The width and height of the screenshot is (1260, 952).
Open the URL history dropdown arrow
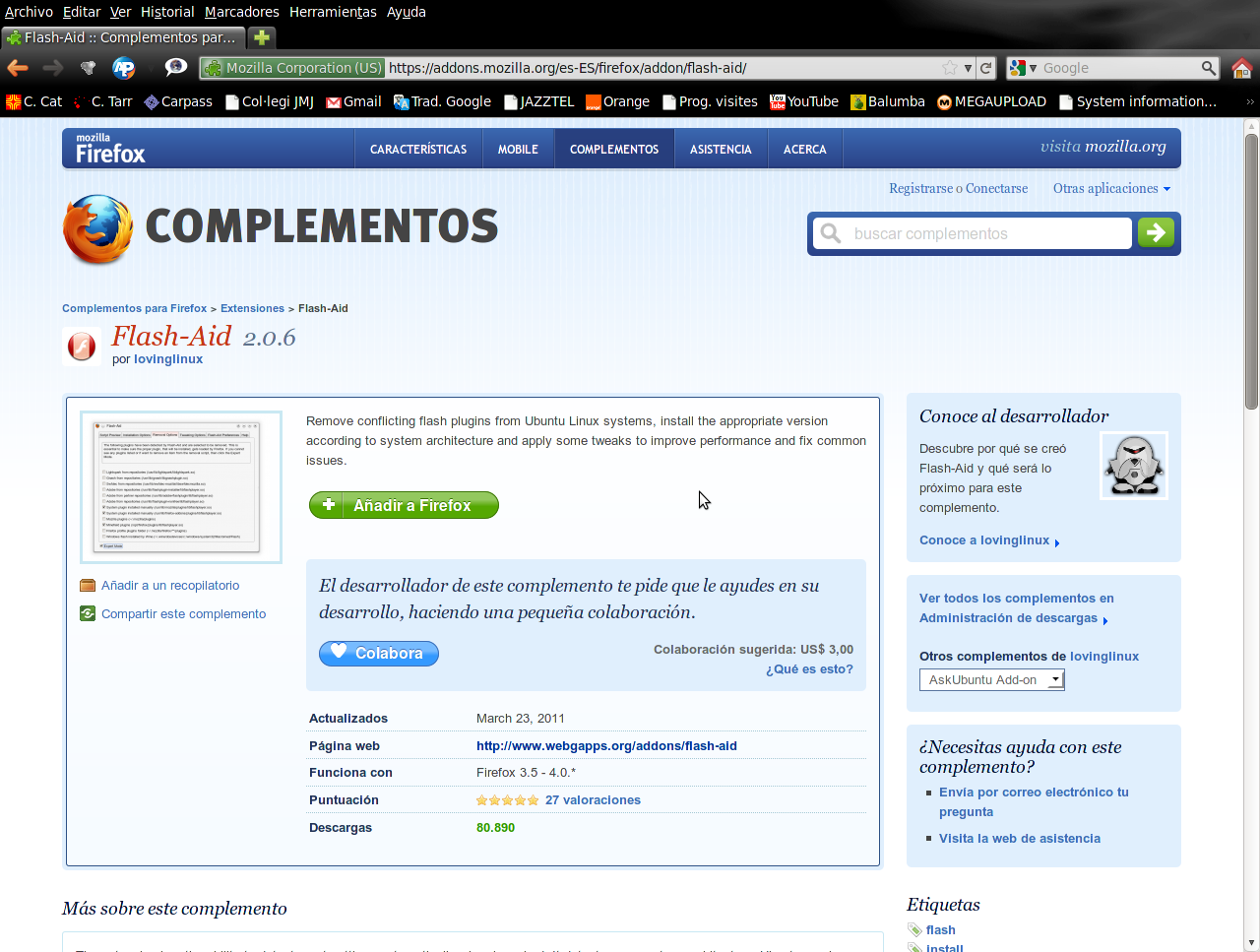[x=969, y=68]
